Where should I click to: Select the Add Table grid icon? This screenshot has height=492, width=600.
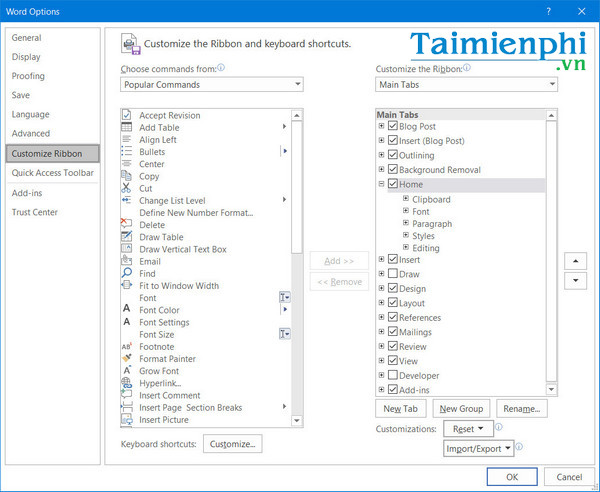pyautogui.click(x=127, y=127)
